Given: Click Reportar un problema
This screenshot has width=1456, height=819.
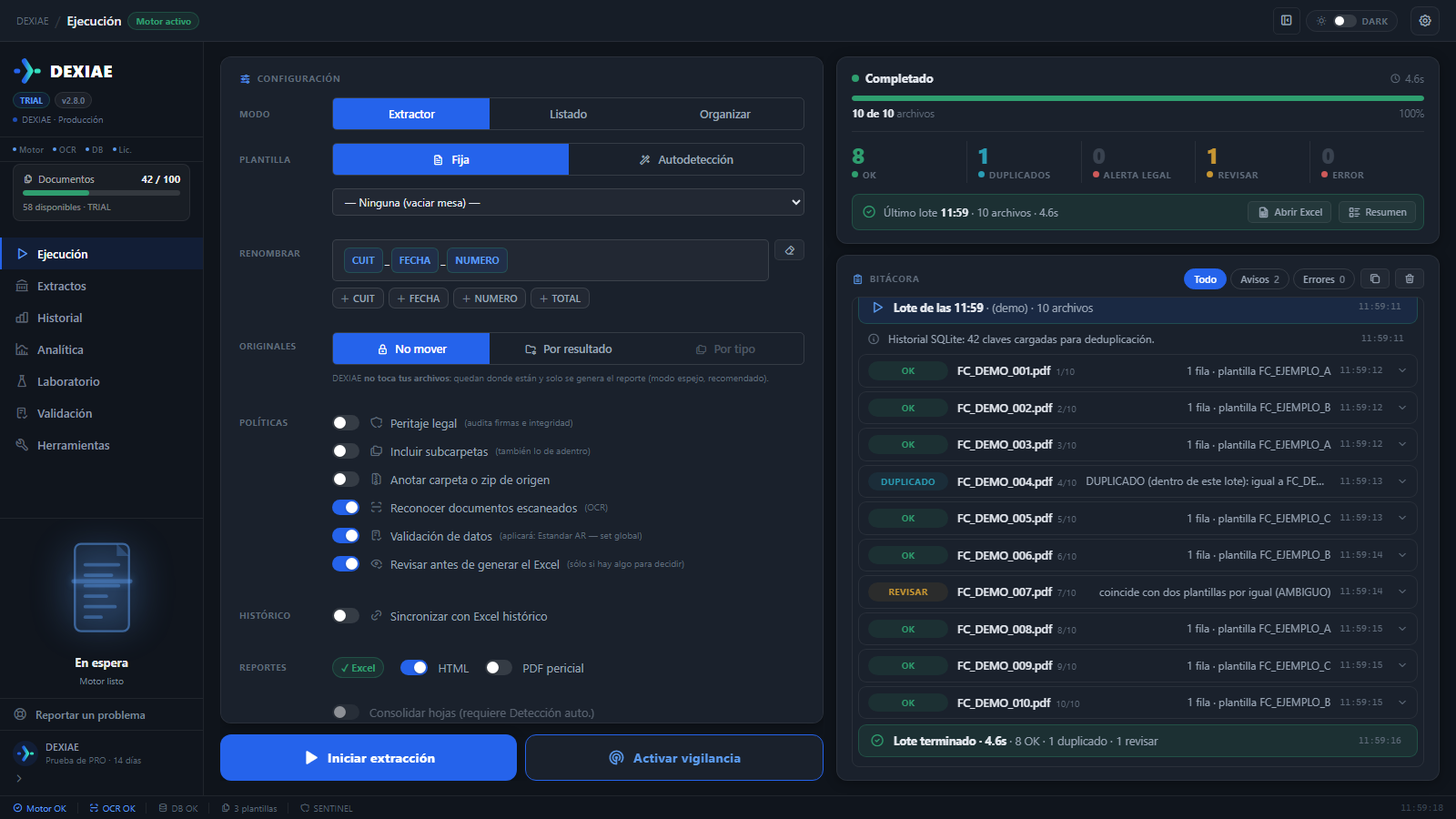Looking at the screenshot, I should (x=101, y=714).
